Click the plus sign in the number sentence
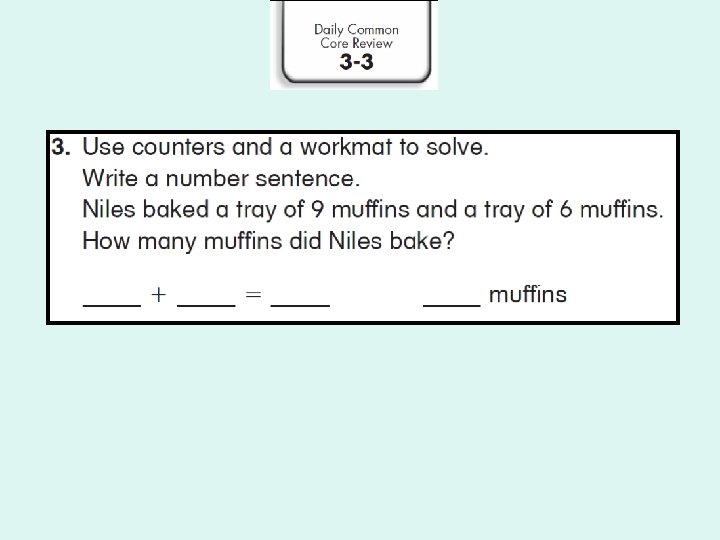Image resolution: width=720 pixels, height=540 pixels. pyautogui.click(x=158, y=295)
